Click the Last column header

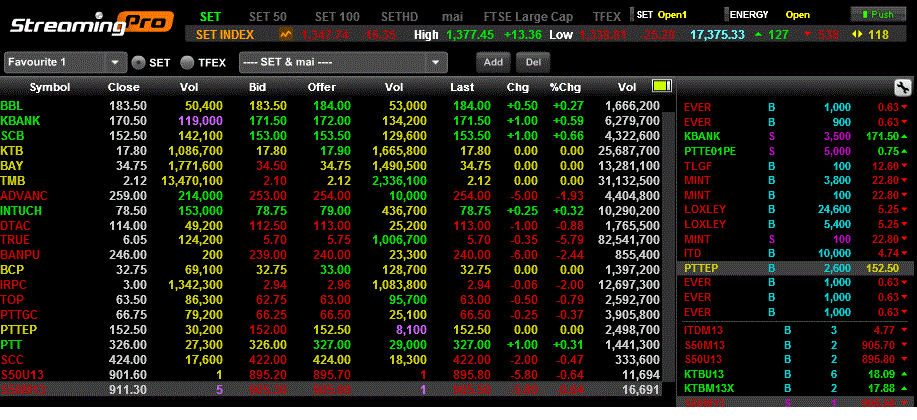coord(462,87)
